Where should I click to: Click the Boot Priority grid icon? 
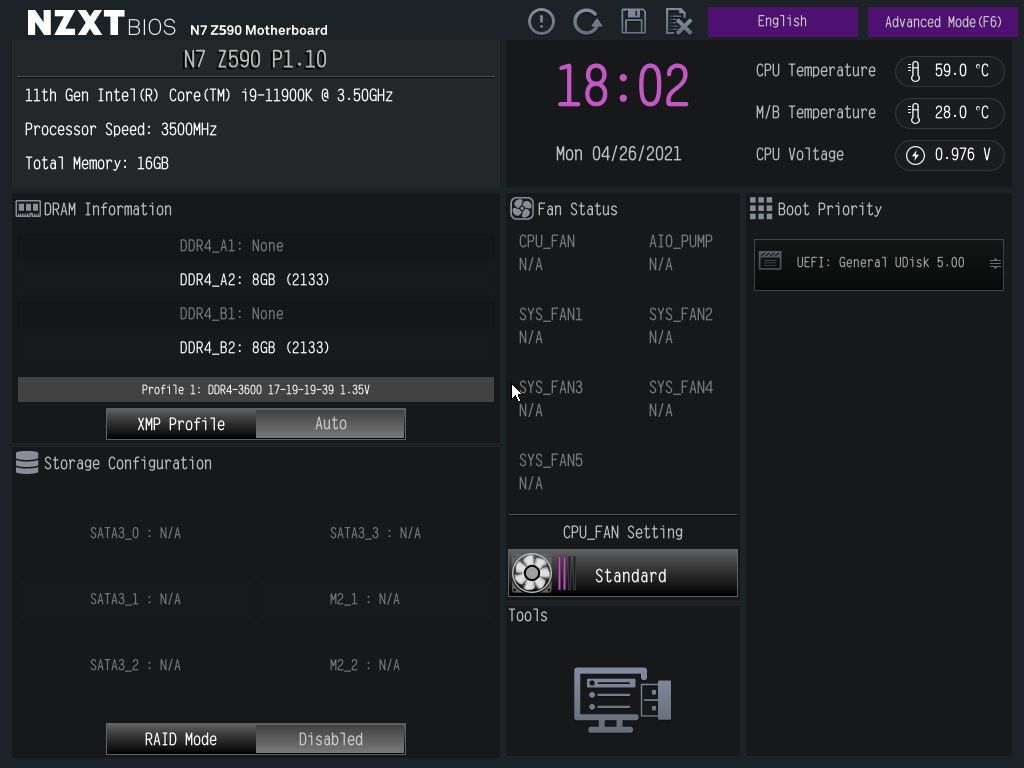coord(761,209)
